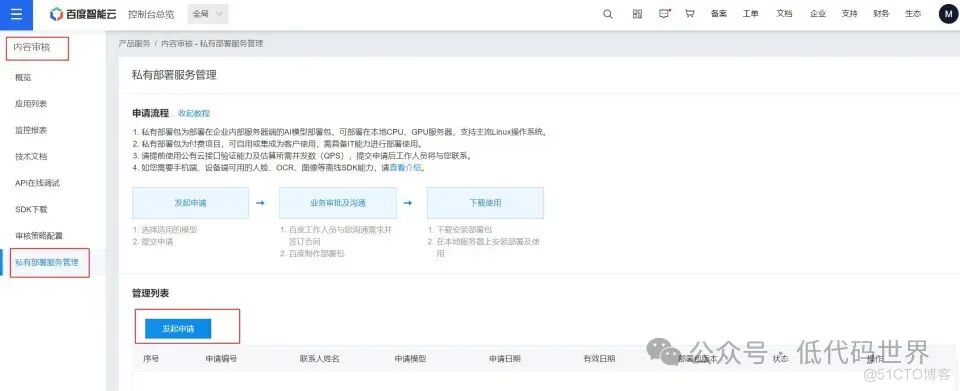Open 应用列表 in the sidebar
Viewport: 960px width, 391px height.
click(31, 103)
